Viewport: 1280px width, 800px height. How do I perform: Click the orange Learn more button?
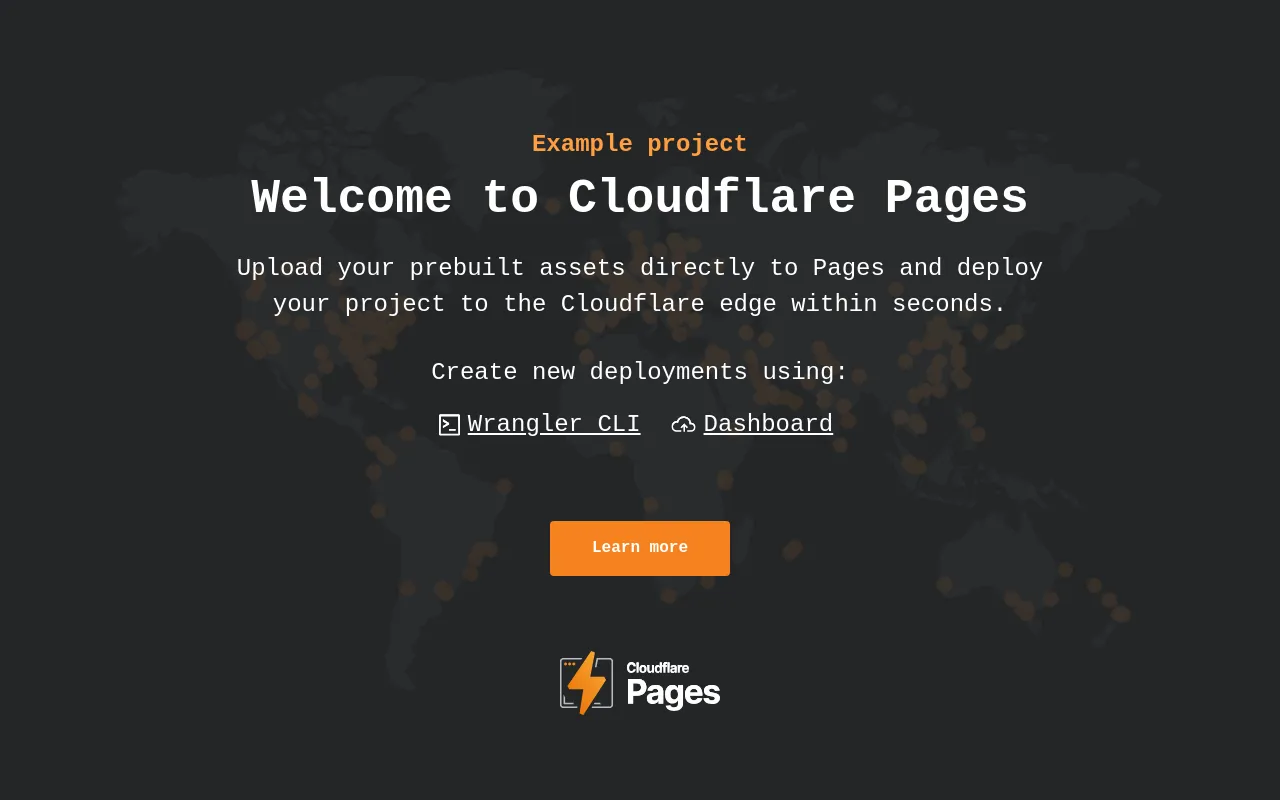pyautogui.click(x=640, y=548)
